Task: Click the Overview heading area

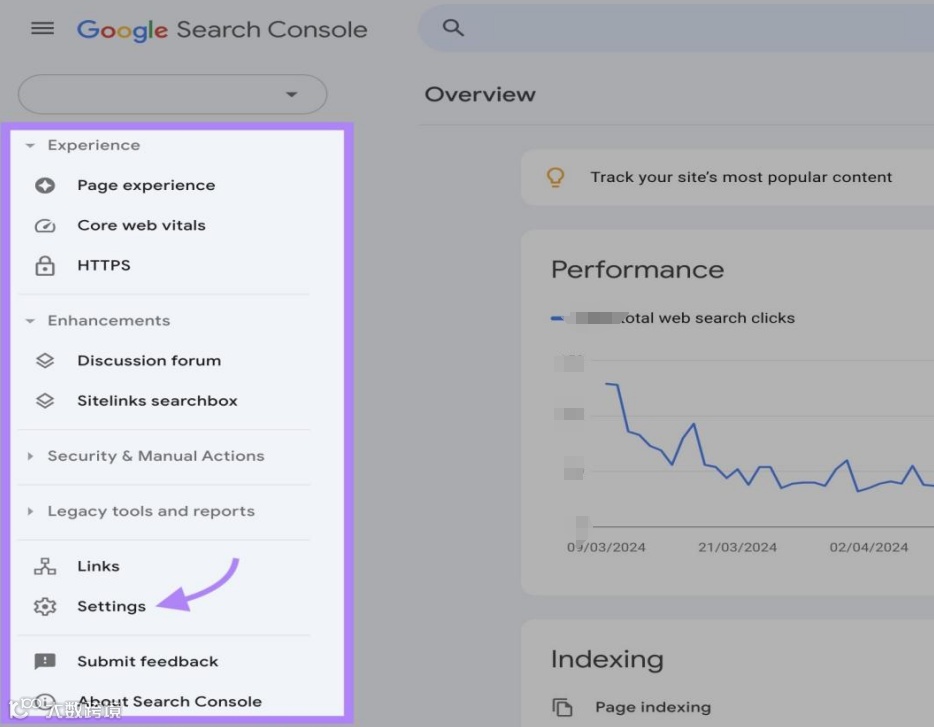Action: click(x=480, y=94)
